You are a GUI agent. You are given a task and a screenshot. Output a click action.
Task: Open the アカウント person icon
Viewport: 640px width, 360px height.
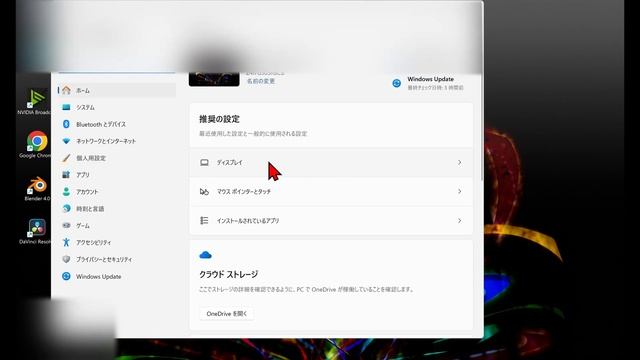(x=66, y=192)
